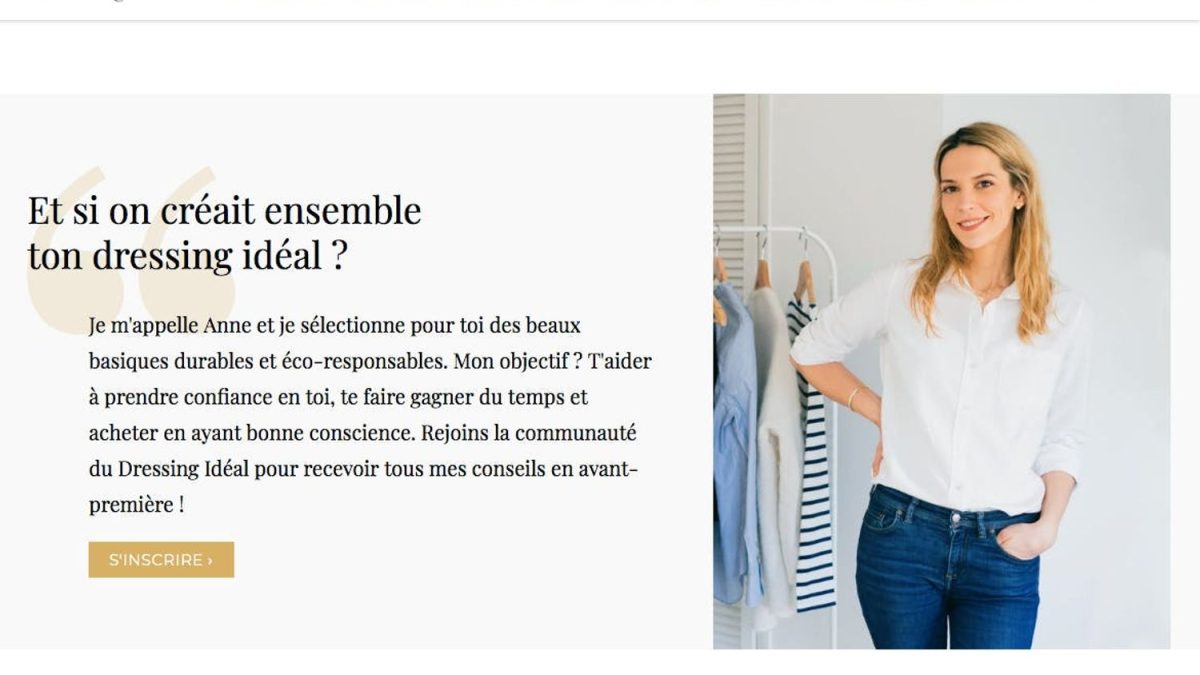Viewport: 1200px width, 675px height.
Task: Select the light blue shirt on hanger
Action: pyautogui.click(x=734, y=440)
